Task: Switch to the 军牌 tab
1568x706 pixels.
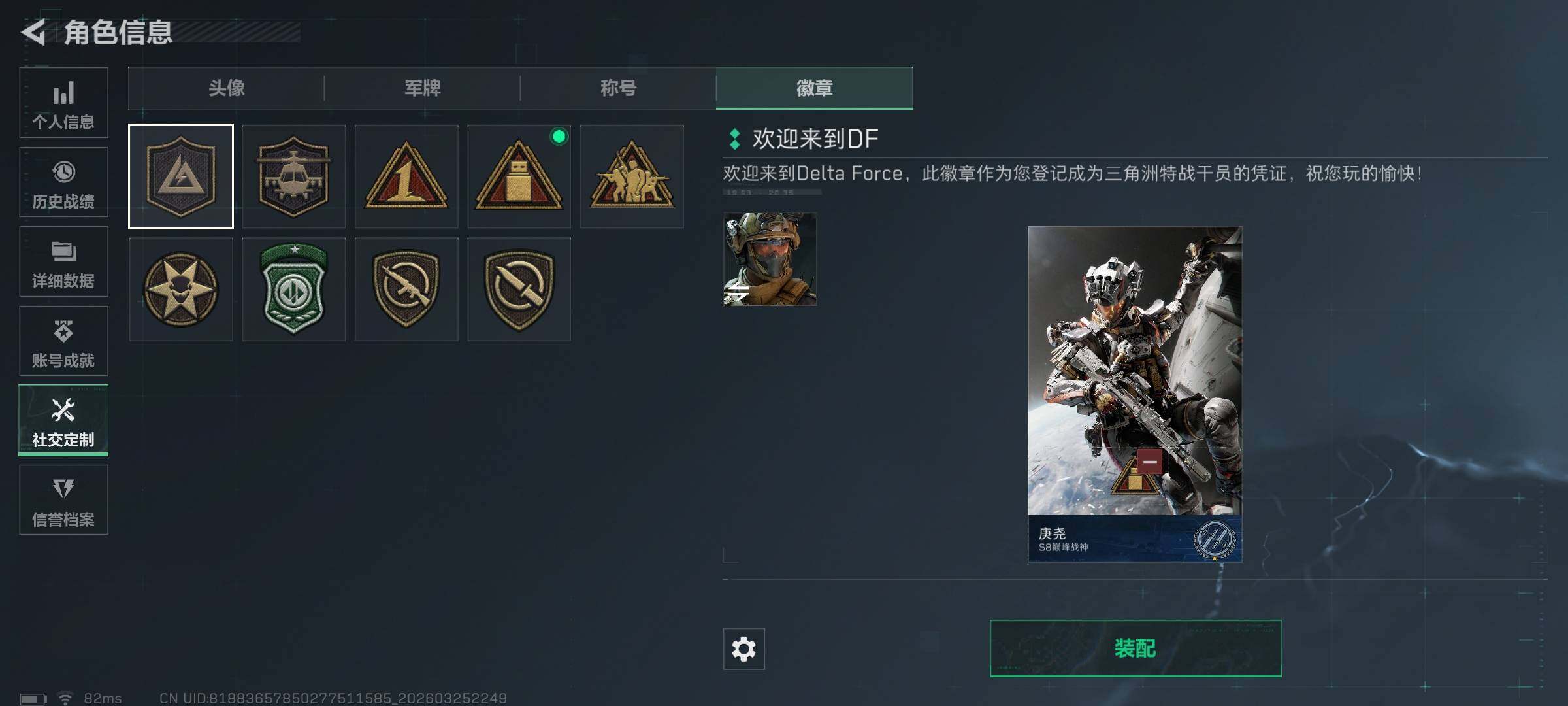Action: click(422, 88)
